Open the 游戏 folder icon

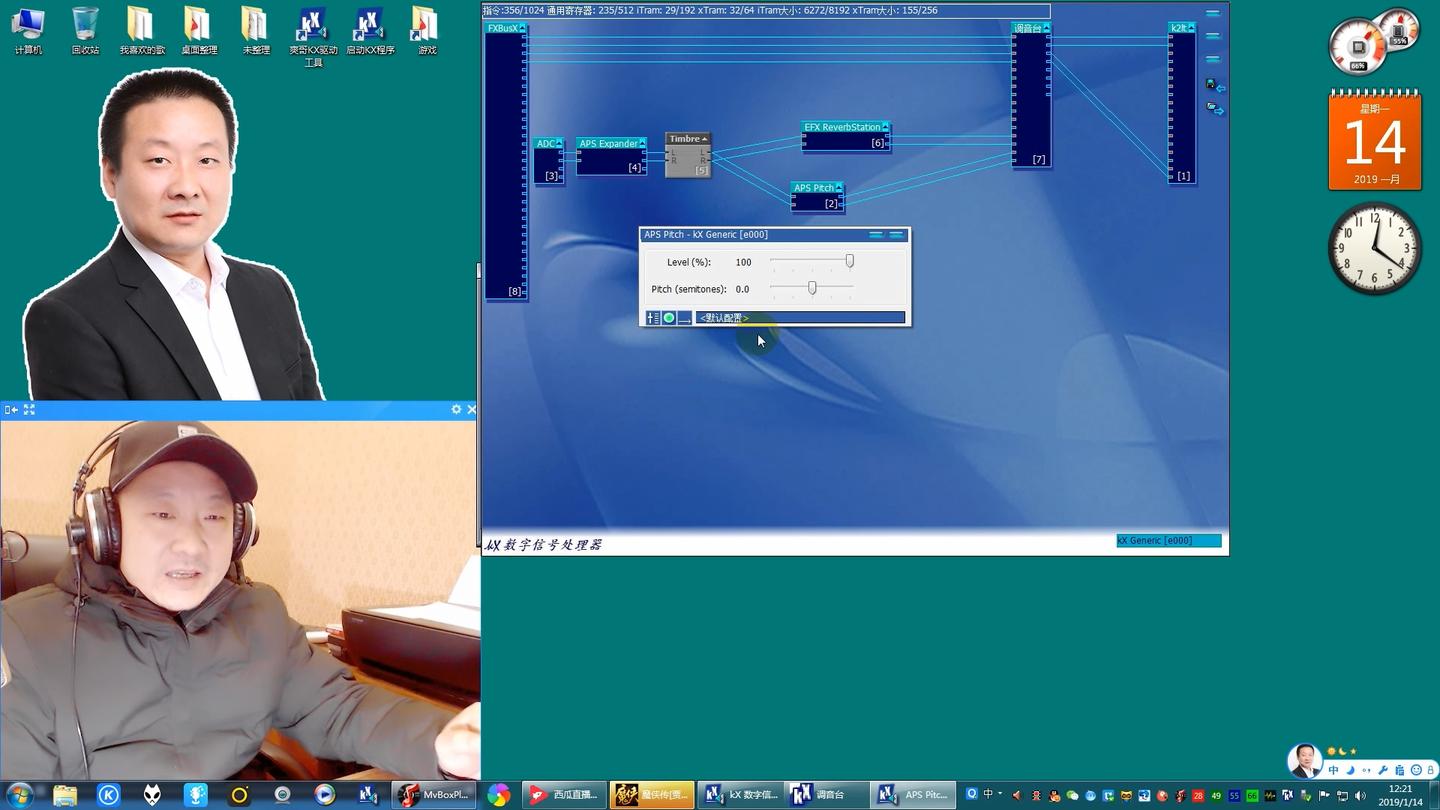(x=427, y=30)
